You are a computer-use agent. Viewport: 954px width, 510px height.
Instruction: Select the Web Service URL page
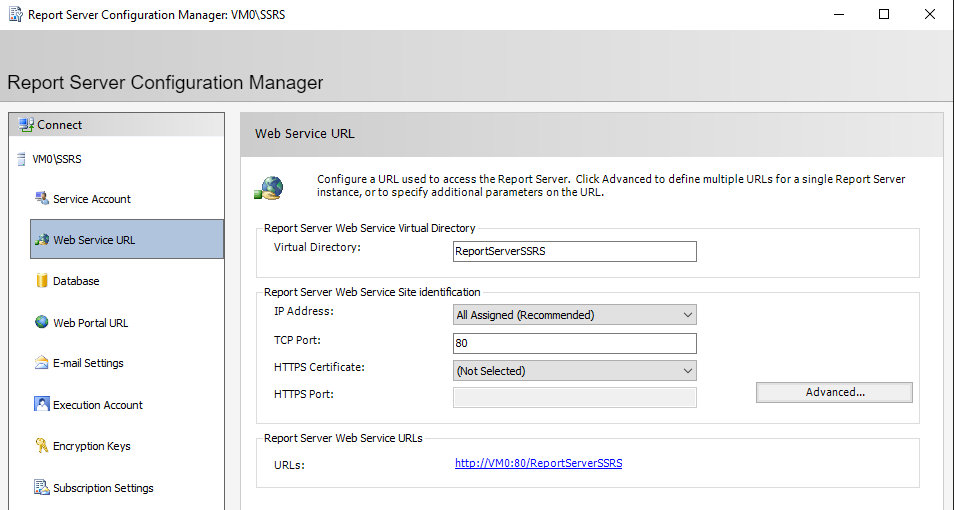(x=127, y=239)
